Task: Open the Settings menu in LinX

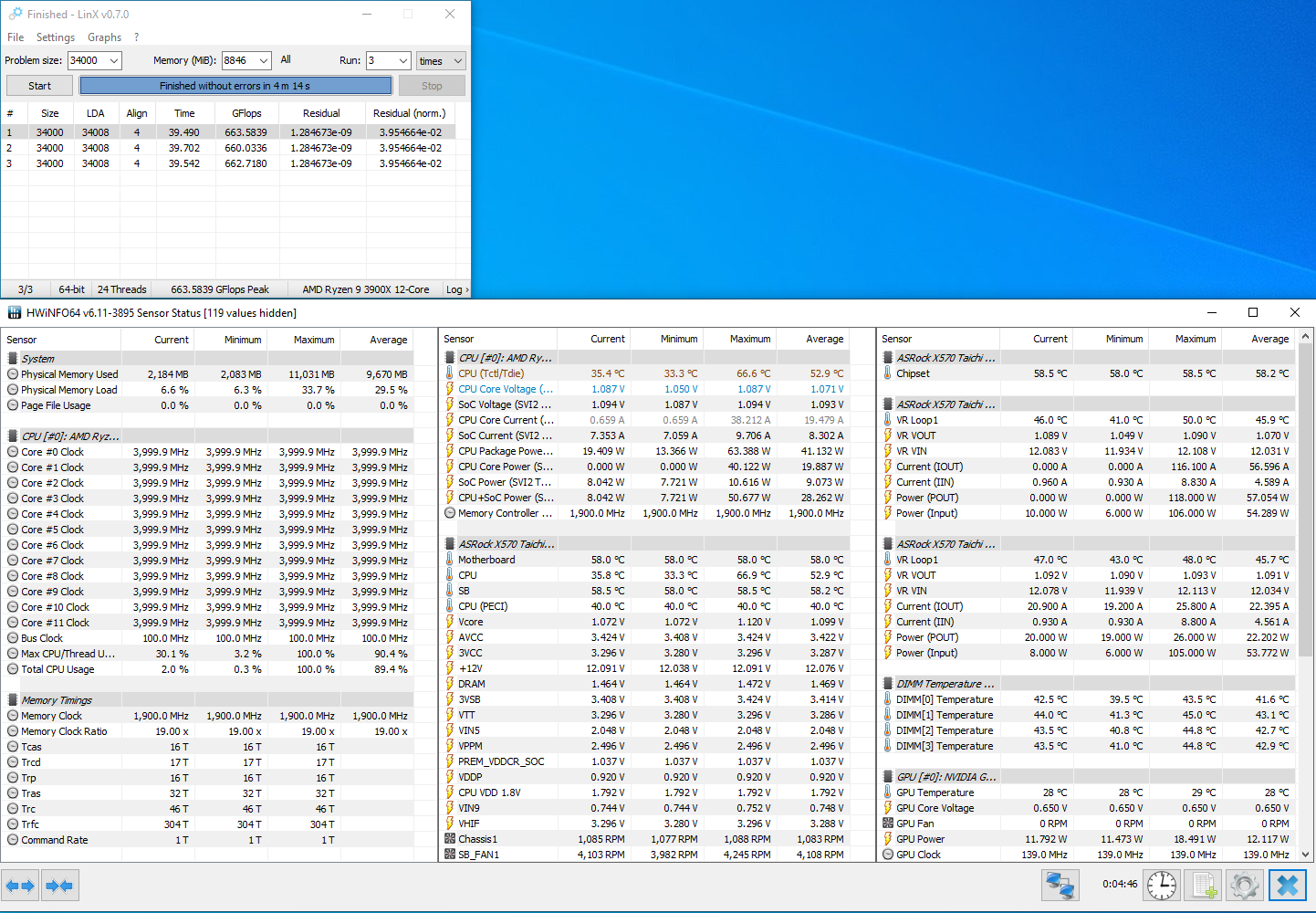Action: click(x=56, y=37)
